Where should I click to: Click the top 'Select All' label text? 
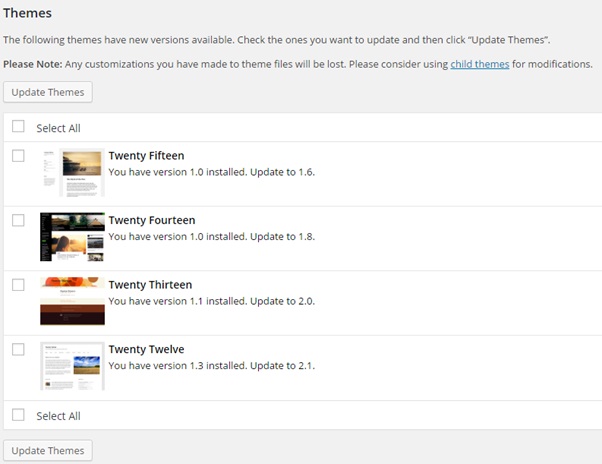pos(58,128)
